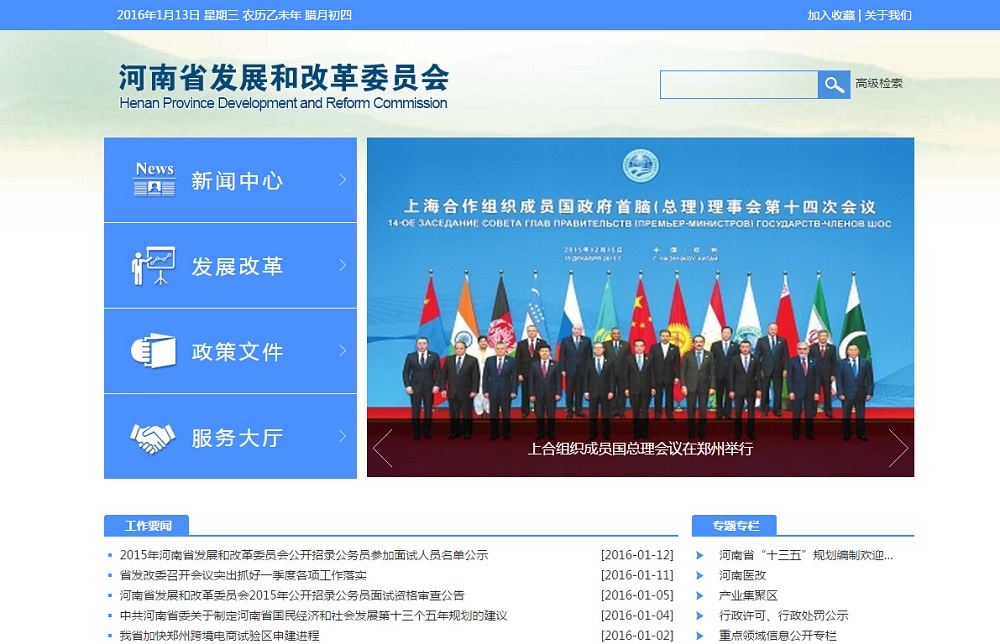Click arrow bullet beside 河南省“十三五”规划
Image resolution: width=1000 pixels, height=644 pixels.
(x=700, y=555)
